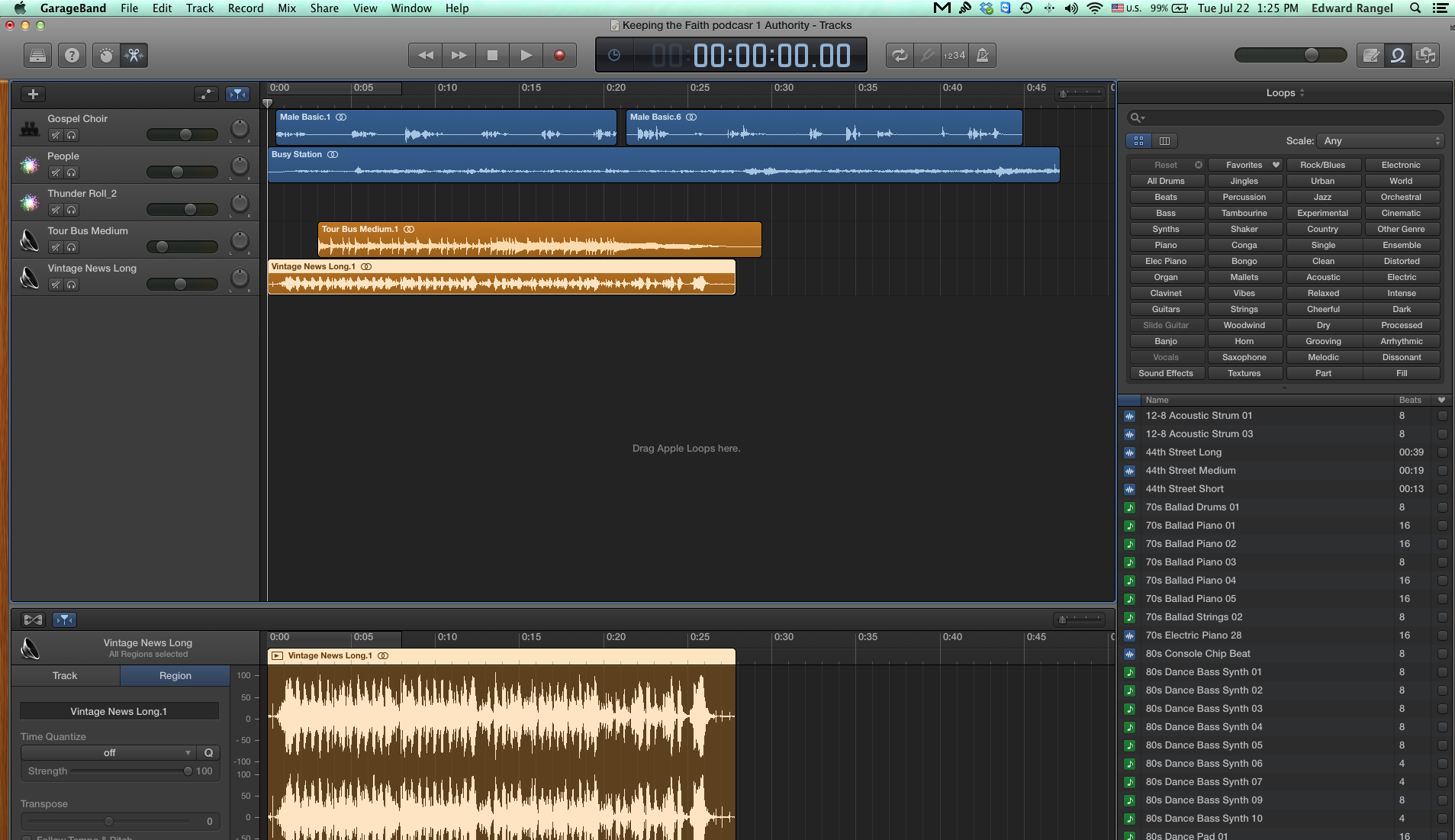The width and height of the screenshot is (1455, 840).
Task: Open the Wi-Fi status menu
Action: point(1095,8)
